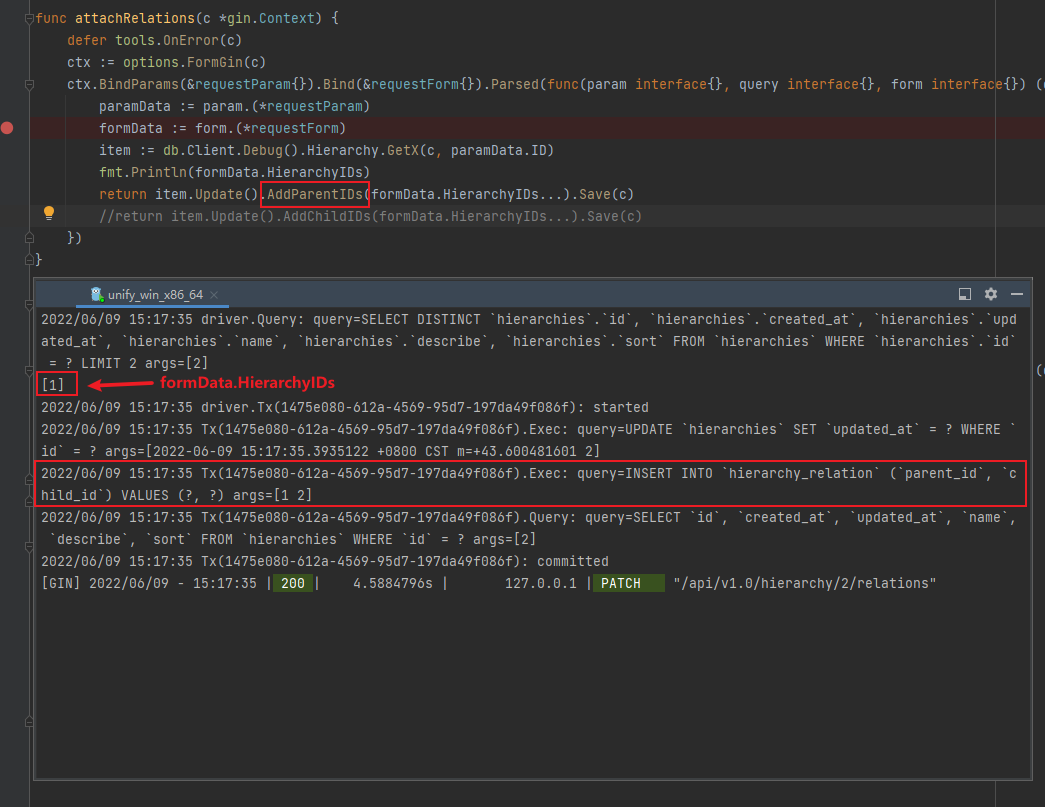Click the yellow lightbulb quick-fix icon
Viewport: 1045px width, 807px height.
[x=49, y=213]
